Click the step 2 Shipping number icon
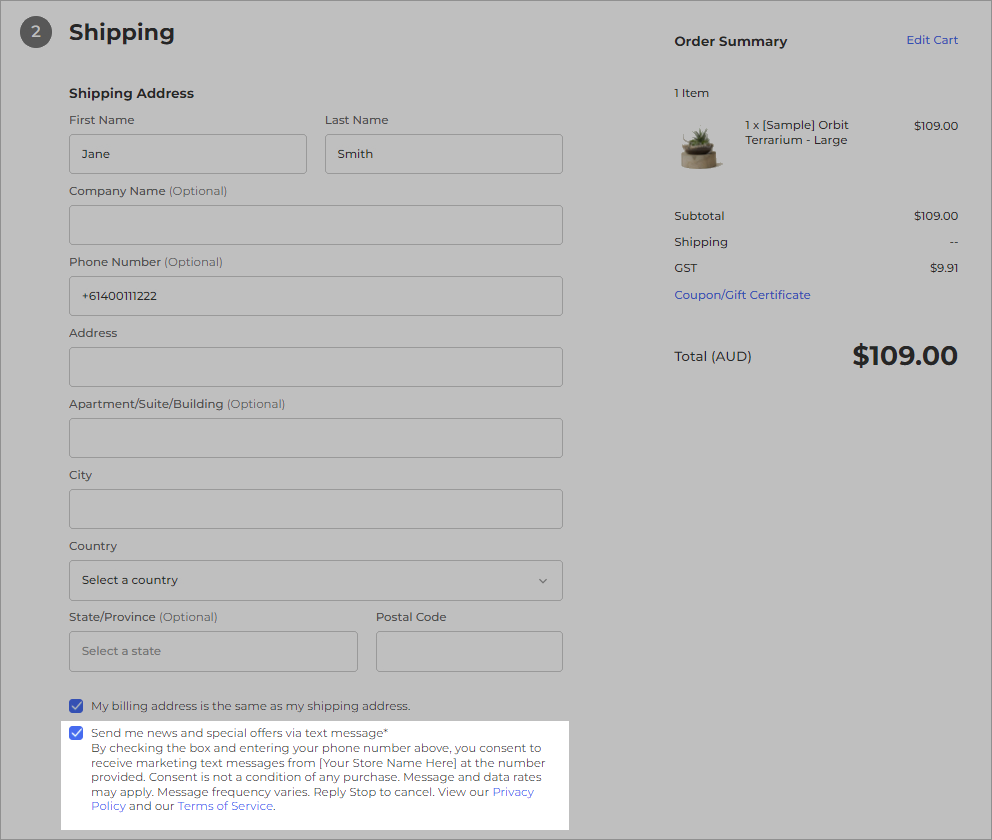Screen dimensions: 992x840 pyautogui.click(x=36, y=32)
